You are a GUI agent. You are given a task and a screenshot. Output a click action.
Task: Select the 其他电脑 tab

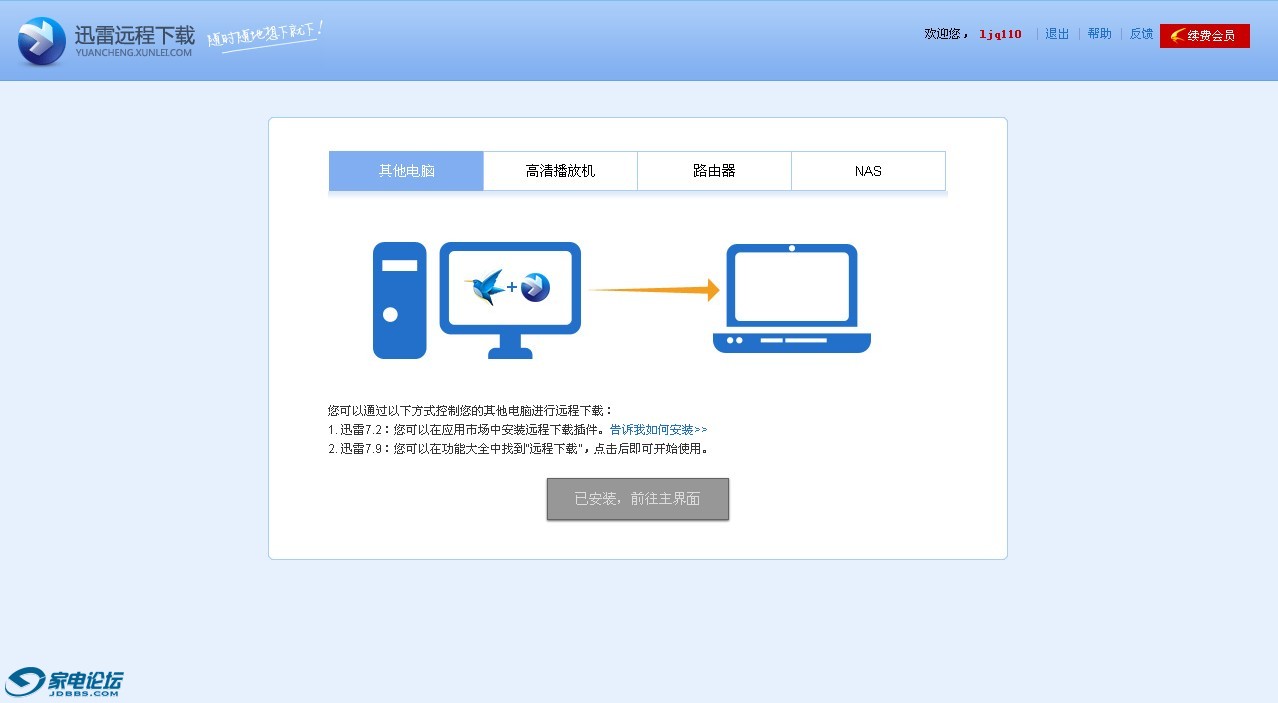tap(406, 171)
